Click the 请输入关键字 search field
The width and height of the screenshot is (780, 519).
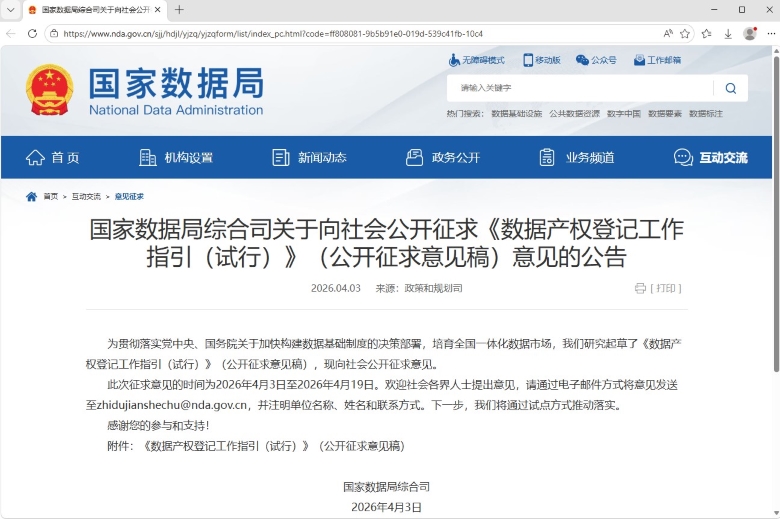click(x=580, y=88)
